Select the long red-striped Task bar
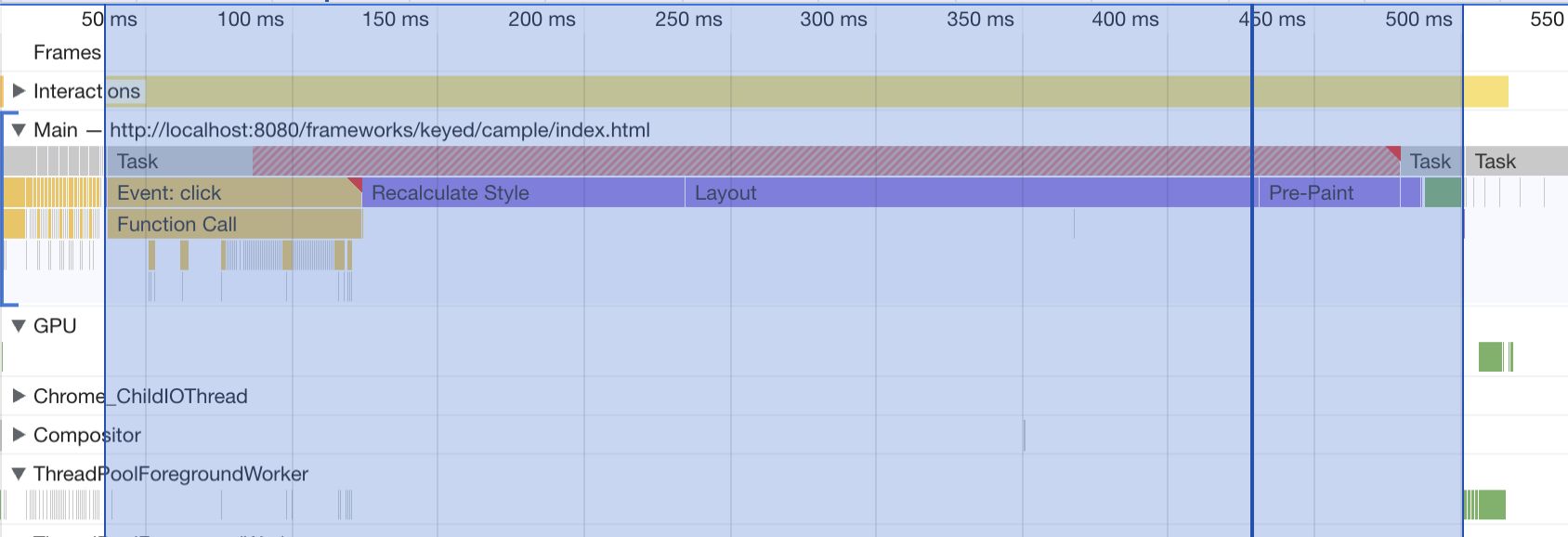Screen dimensions: 1568x537 point(743,161)
